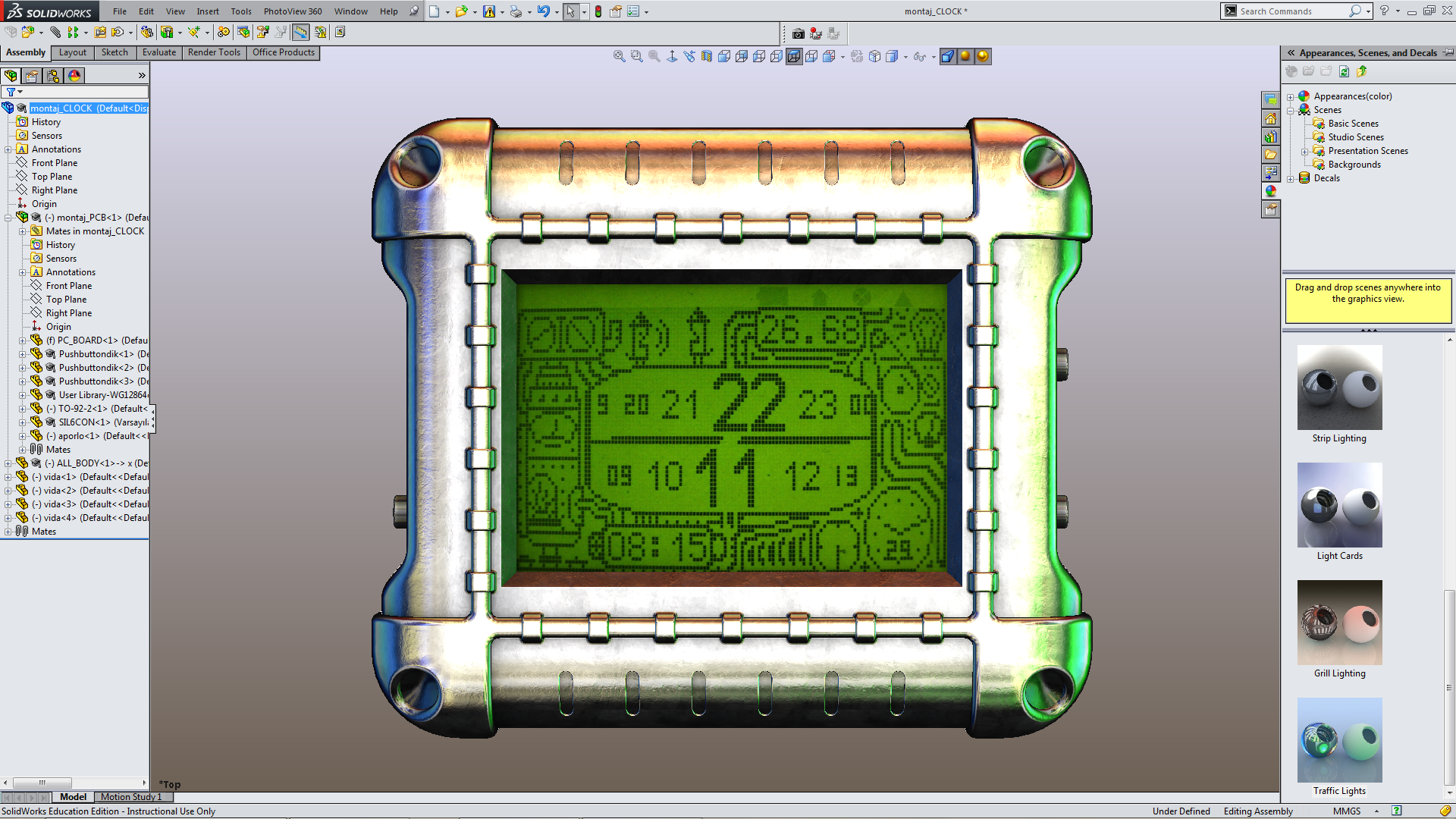Image resolution: width=1456 pixels, height=819 pixels.
Task: Open the ConfigurationManager tab icon
Action: (x=53, y=76)
